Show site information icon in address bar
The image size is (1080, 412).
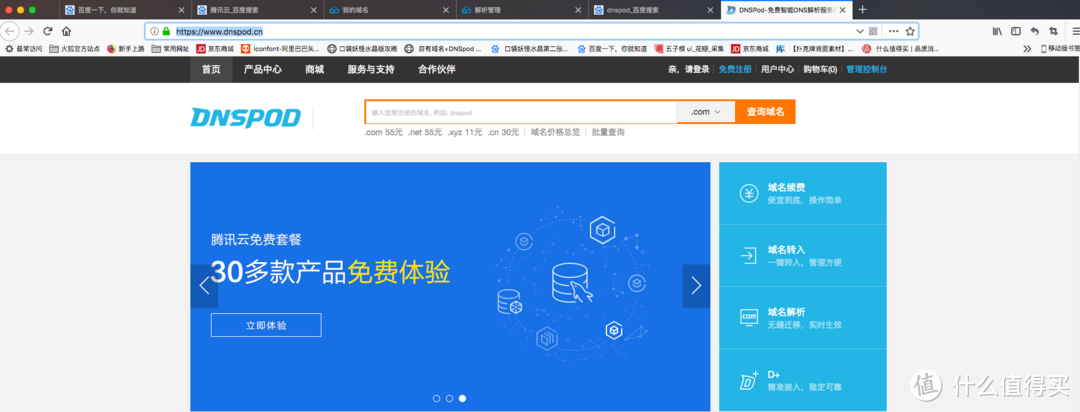[x=154, y=31]
